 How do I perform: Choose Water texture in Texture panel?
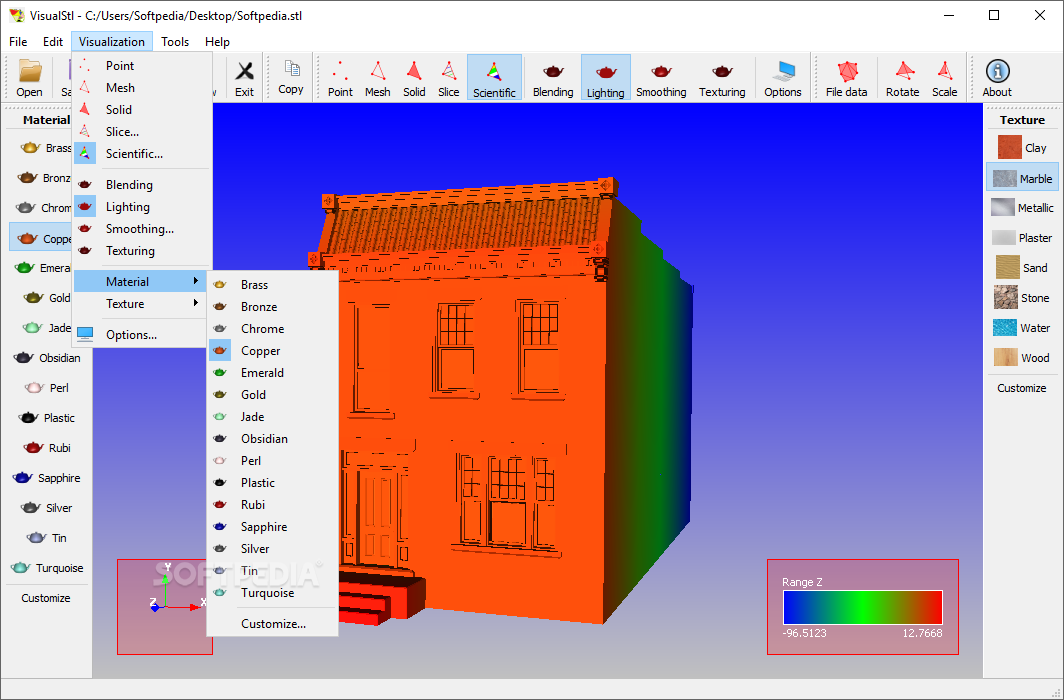pos(1022,328)
